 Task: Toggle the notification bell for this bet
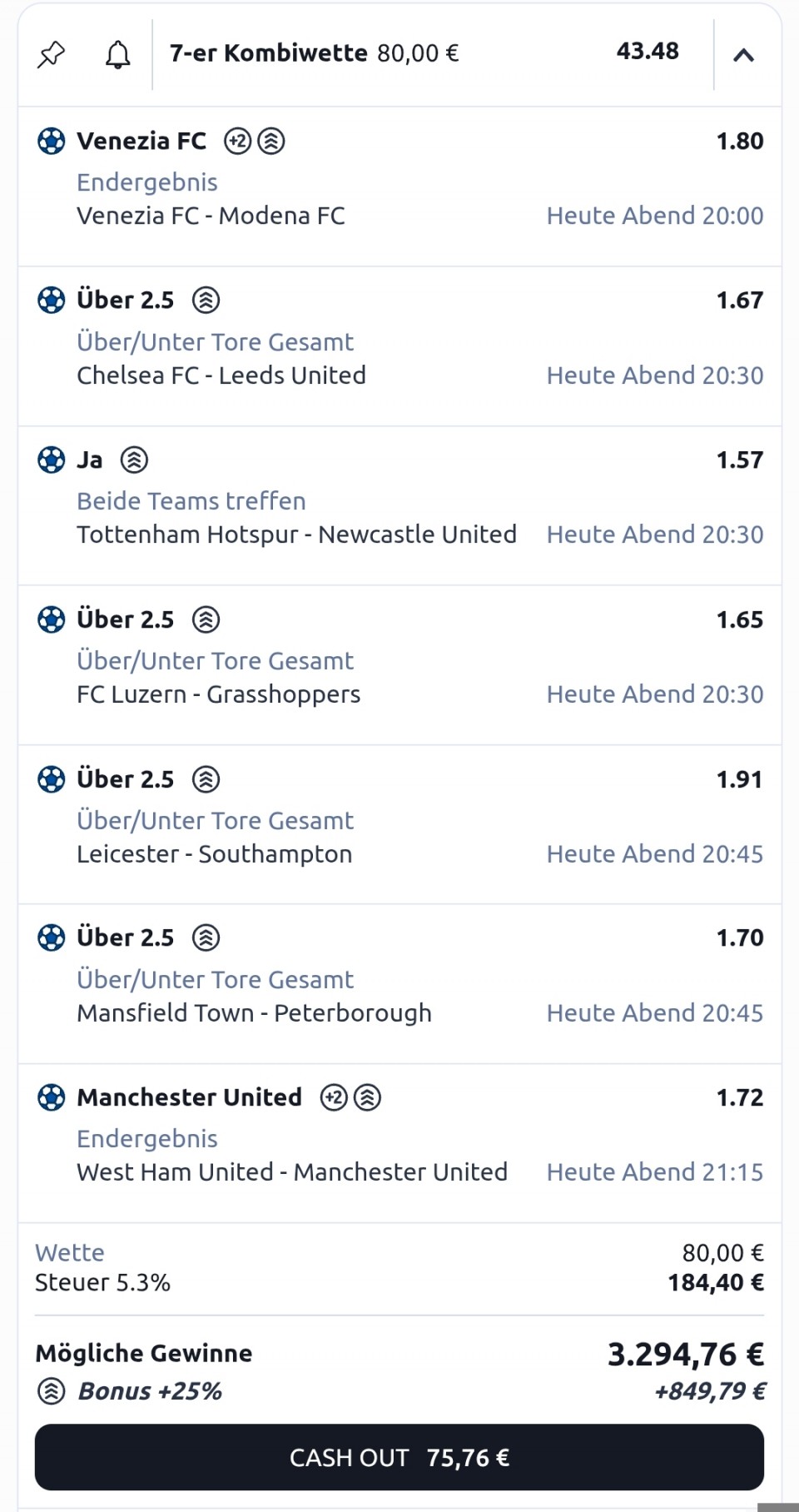117,55
